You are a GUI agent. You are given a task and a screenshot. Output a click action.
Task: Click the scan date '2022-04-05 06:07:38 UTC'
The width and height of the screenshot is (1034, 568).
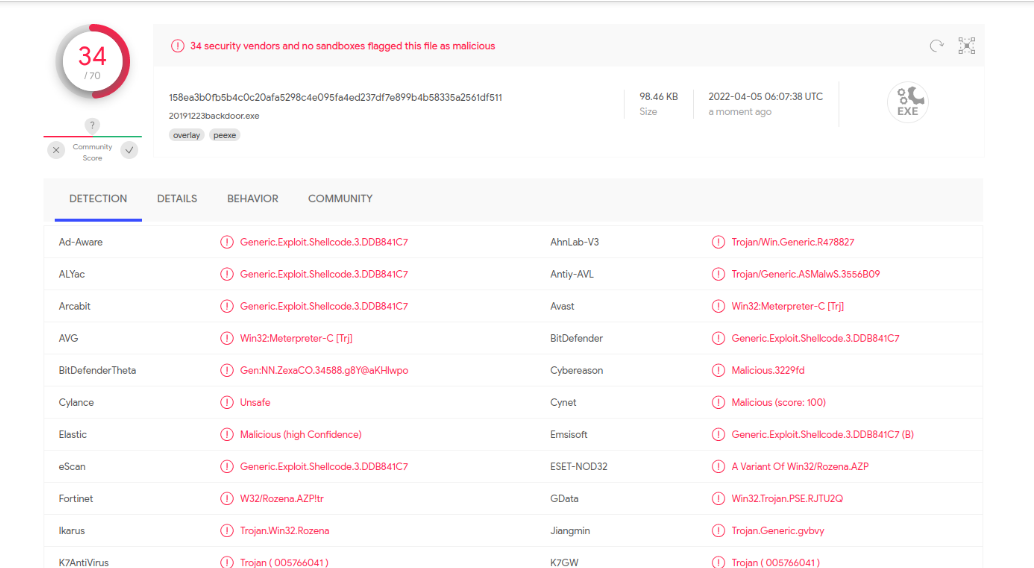pyautogui.click(x=766, y=96)
